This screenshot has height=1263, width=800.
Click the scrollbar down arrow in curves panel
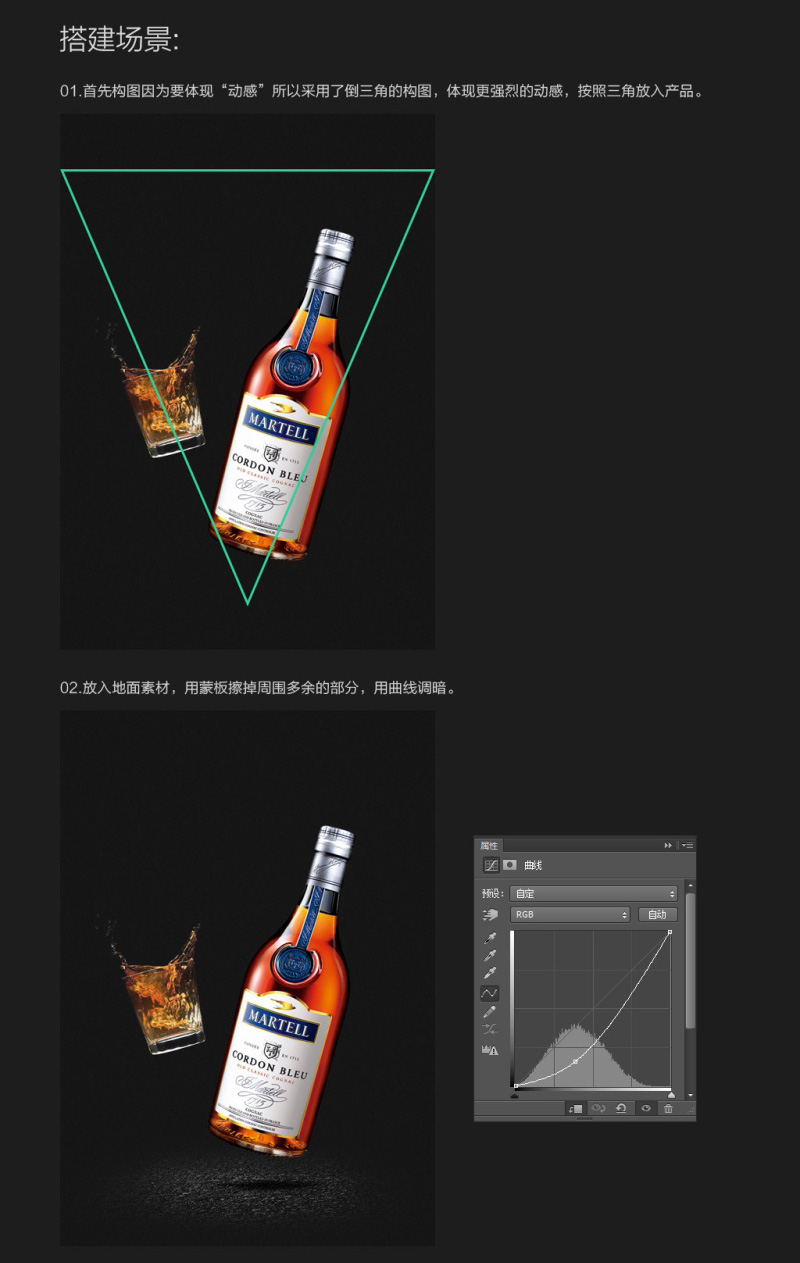690,1095
